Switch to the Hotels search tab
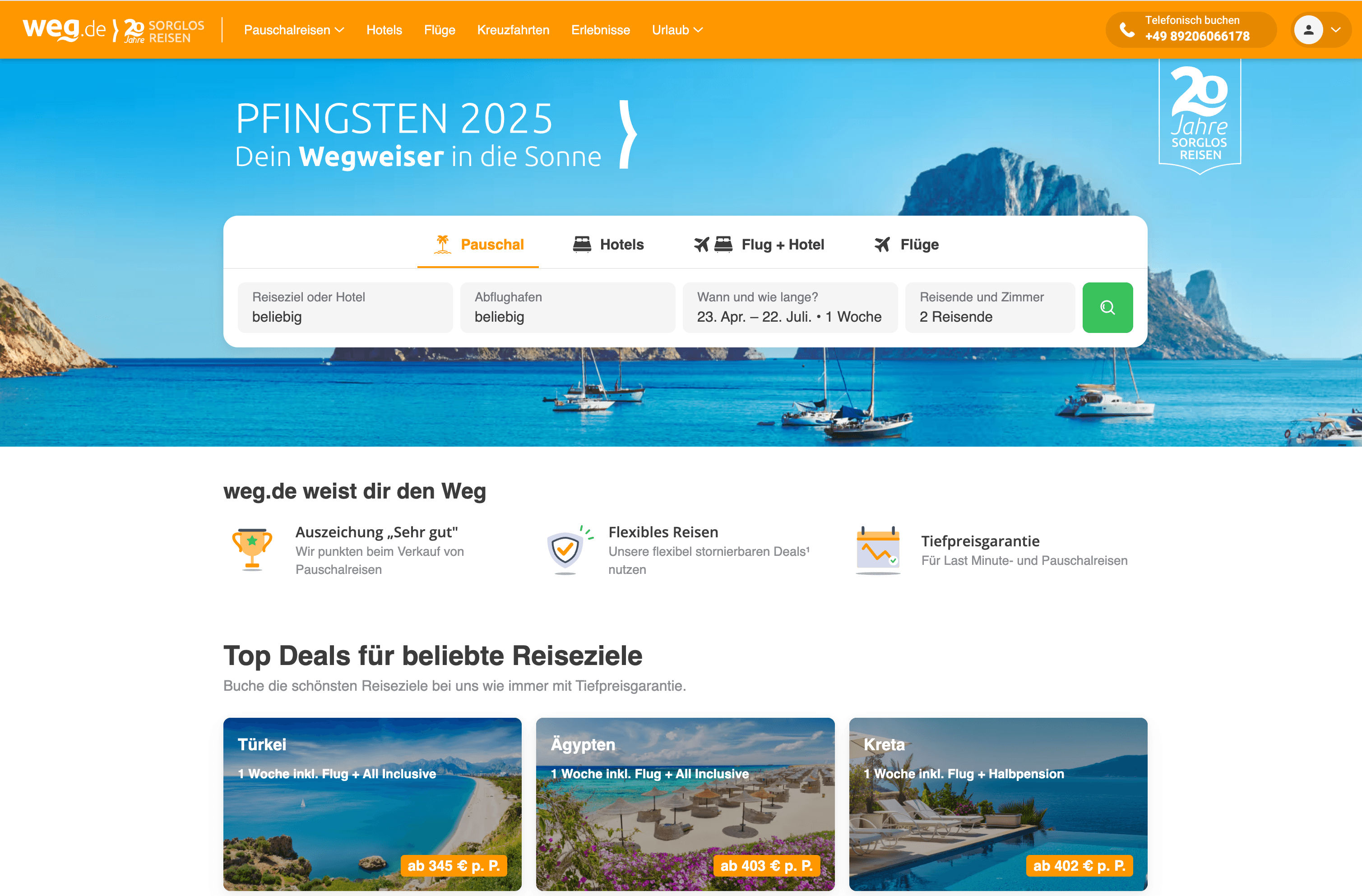The image size is (1362, 896). pos(608,245)
